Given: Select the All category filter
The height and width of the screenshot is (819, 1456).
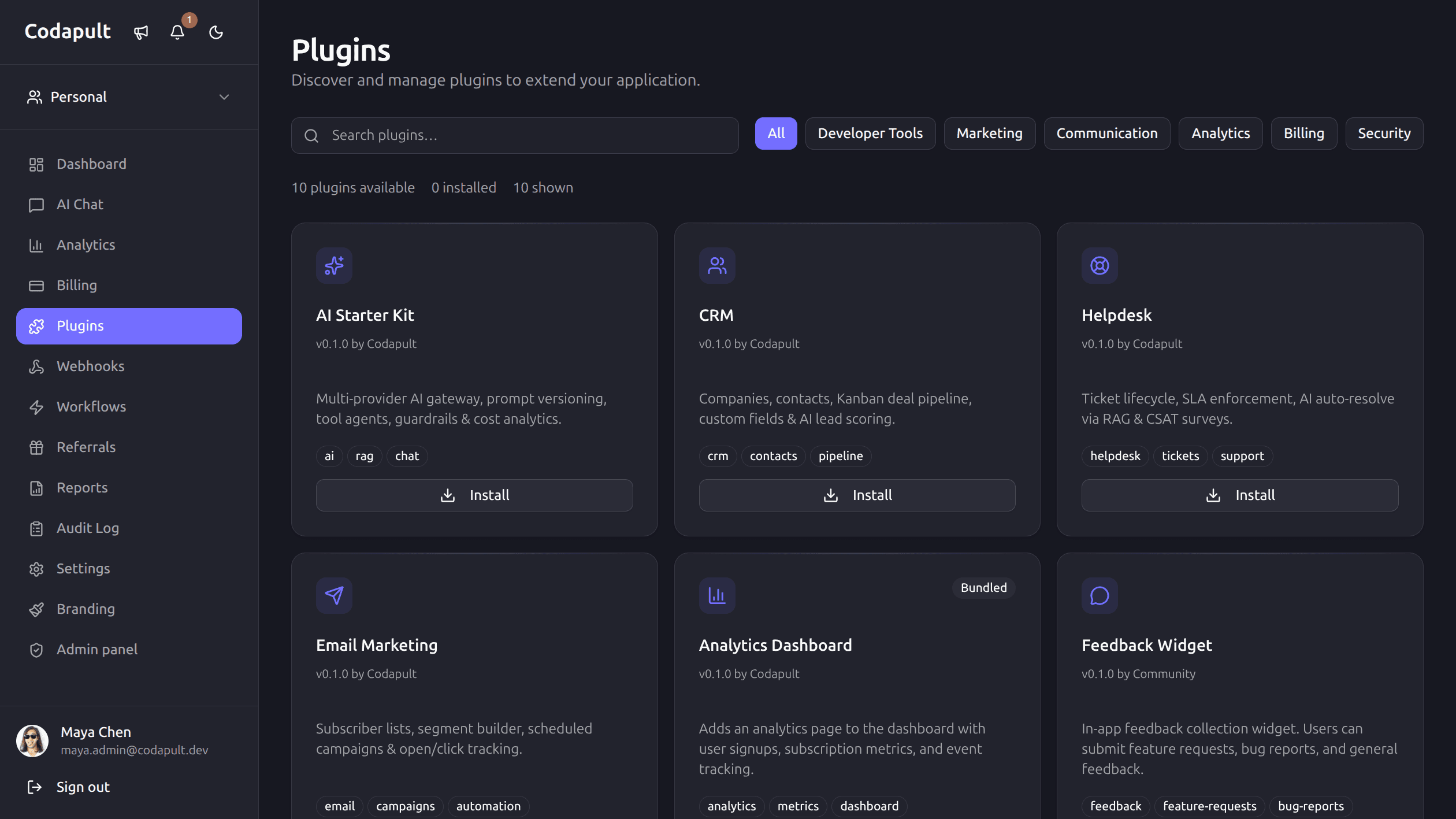Looking at the screenshot, I should coord(776,134).
